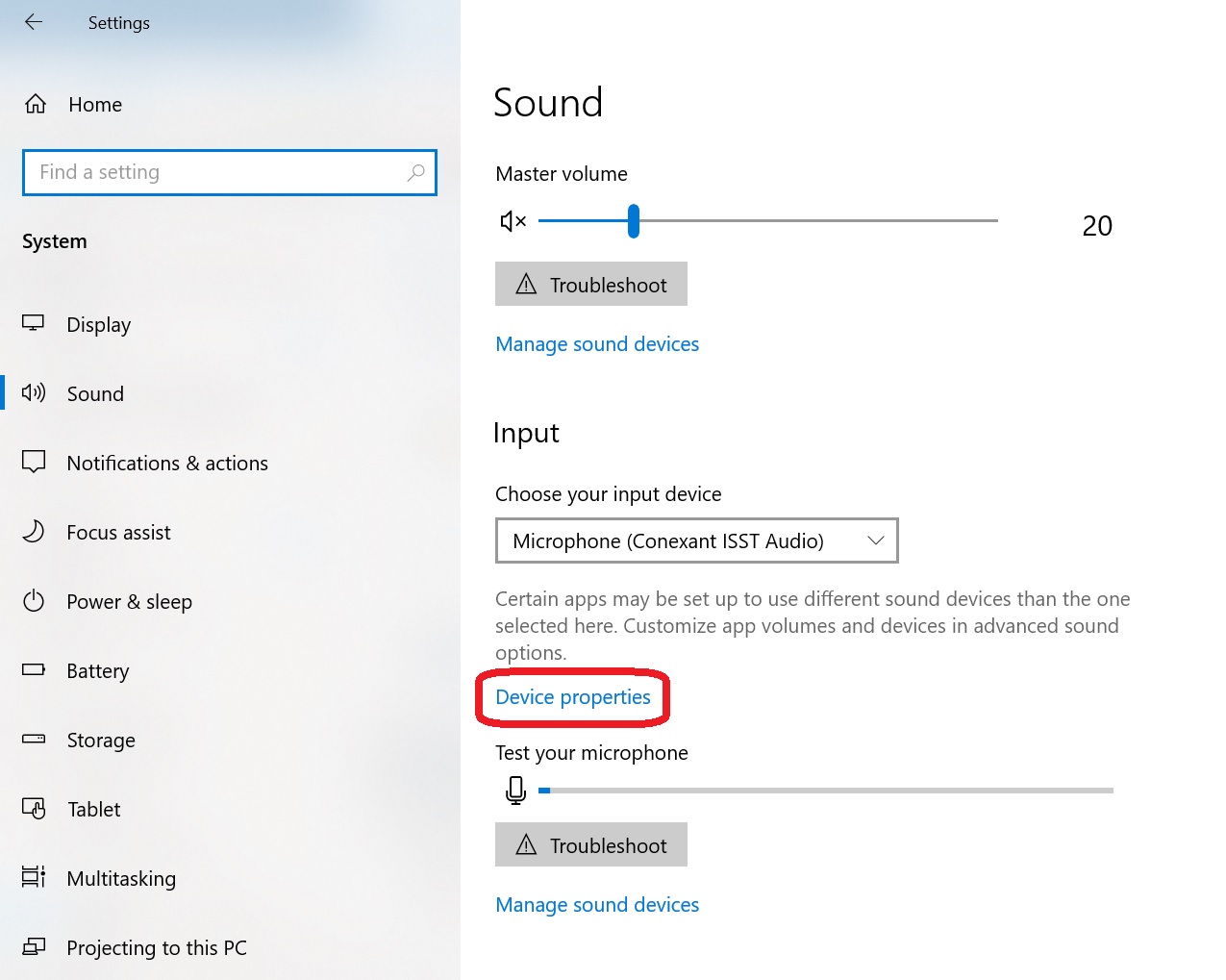The height and width of the screenshot is (980, 1226).
Task: Select the Battery icon in sidebar
Action: pyautogui.click(x=33, y=670)
